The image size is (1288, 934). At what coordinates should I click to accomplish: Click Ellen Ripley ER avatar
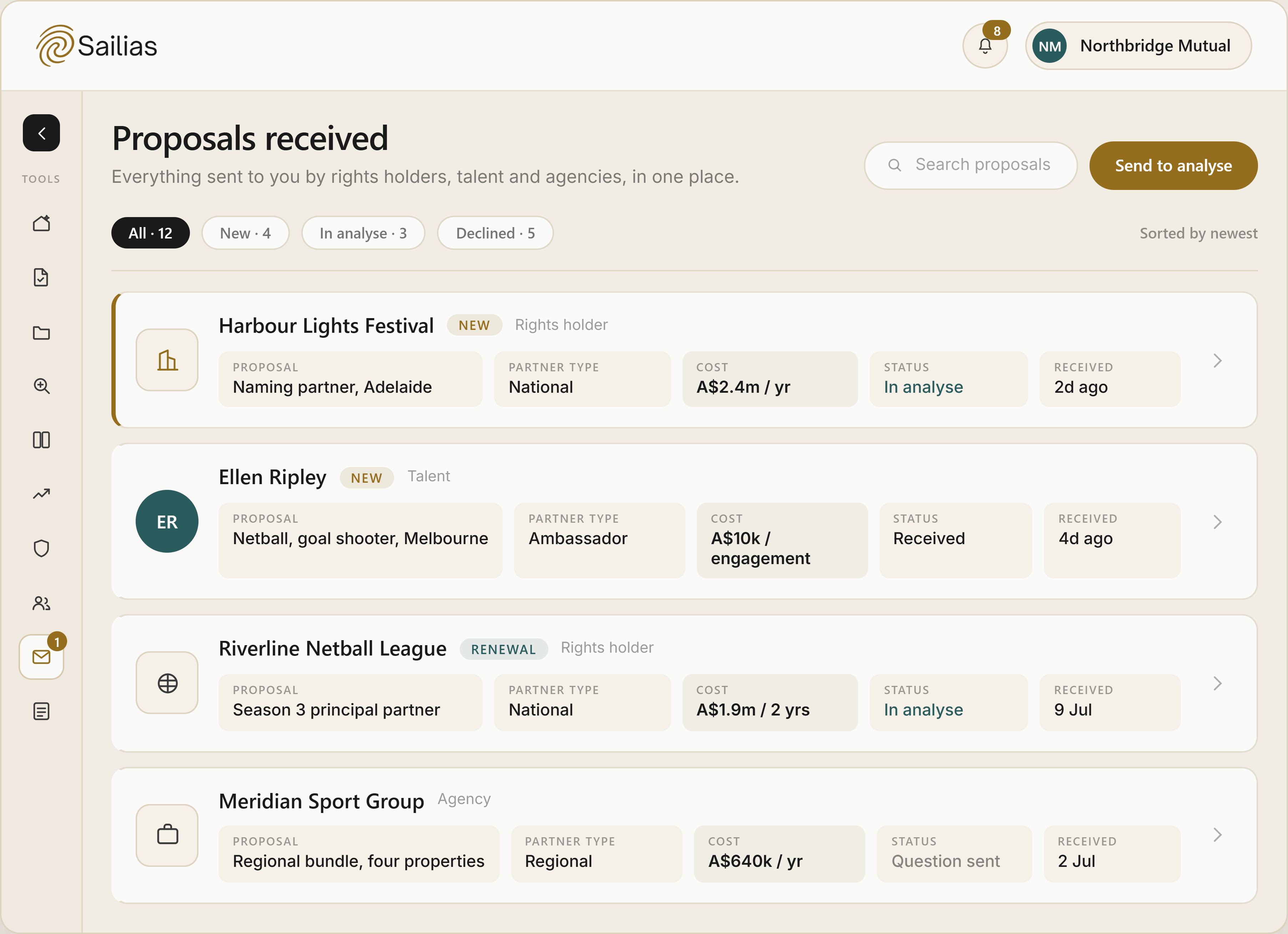coord(167,522)
